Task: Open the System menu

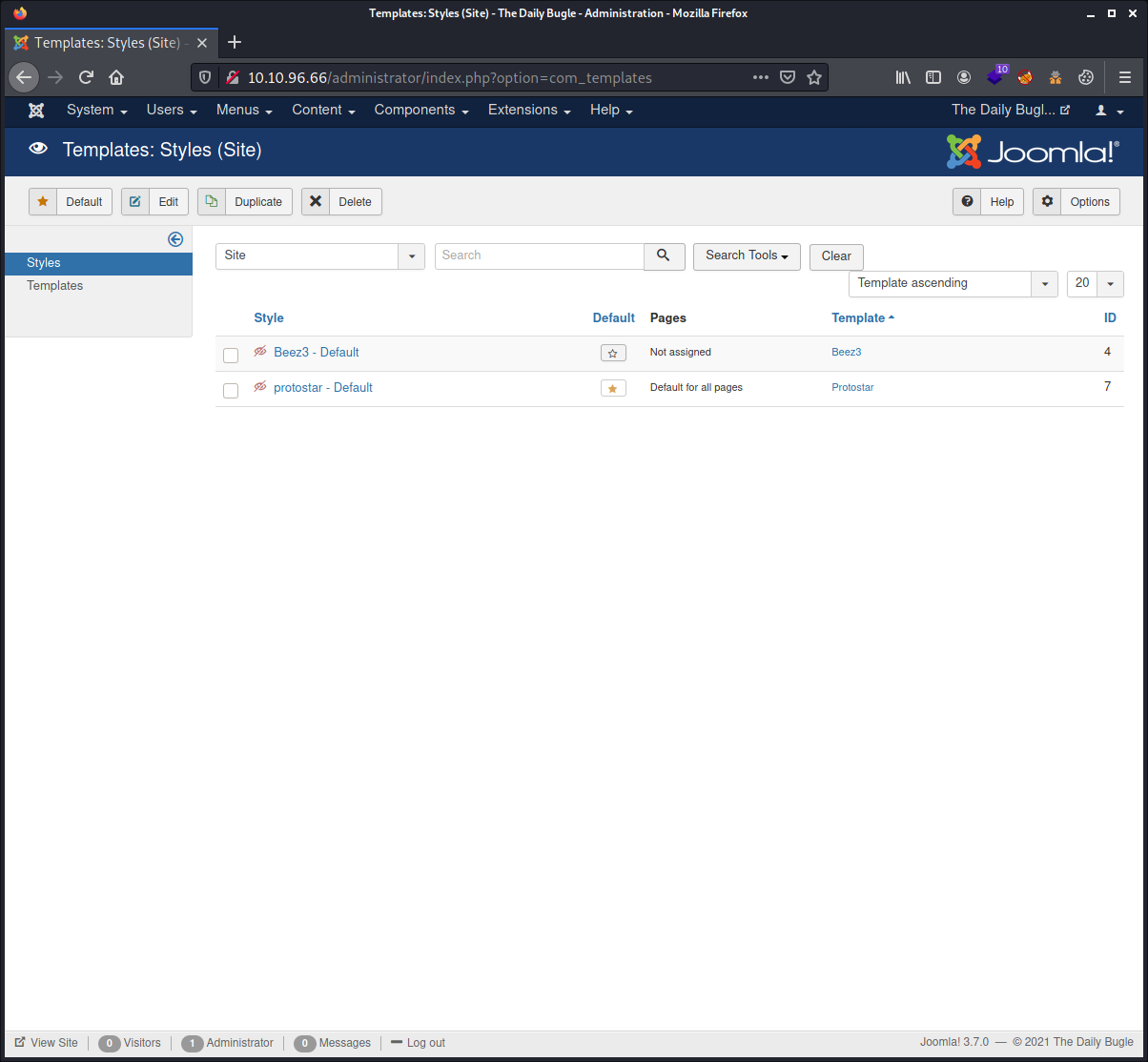Action: pos(97,111)
